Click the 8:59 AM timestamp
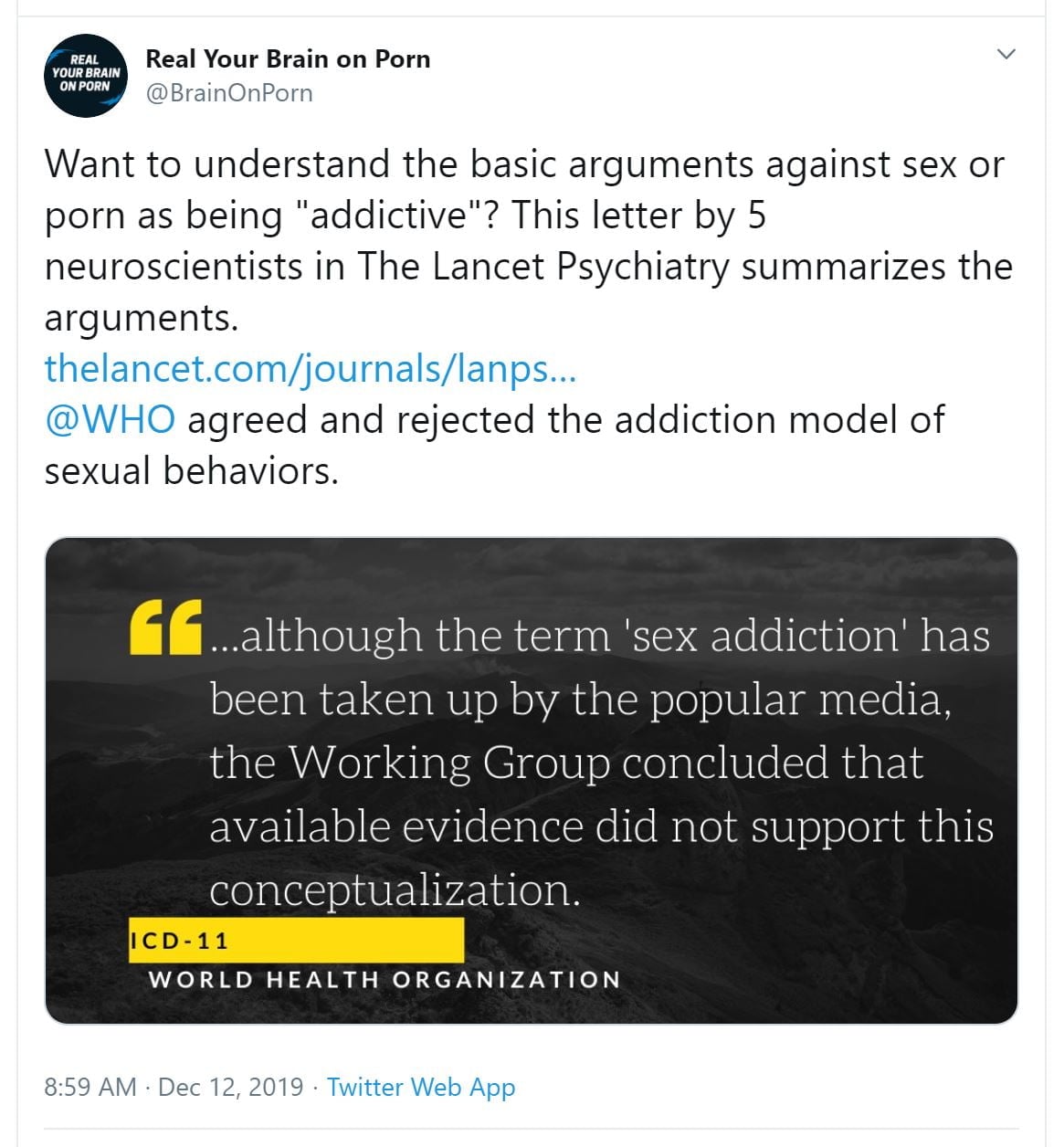This screenshot has height=1147, width=1064. [x=90, y=1087]
